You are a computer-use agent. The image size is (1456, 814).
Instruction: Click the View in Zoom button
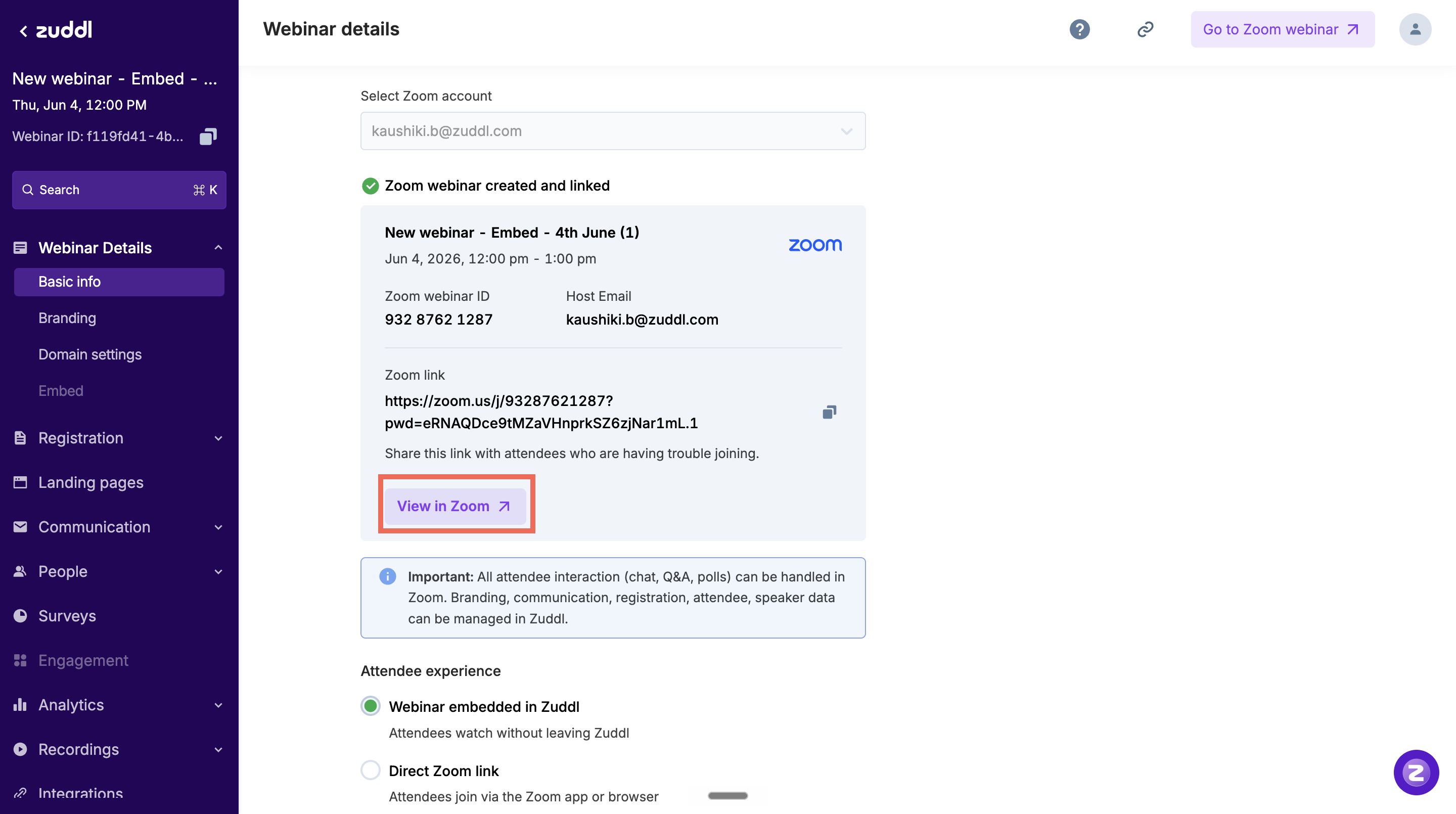tap(455, 506)
